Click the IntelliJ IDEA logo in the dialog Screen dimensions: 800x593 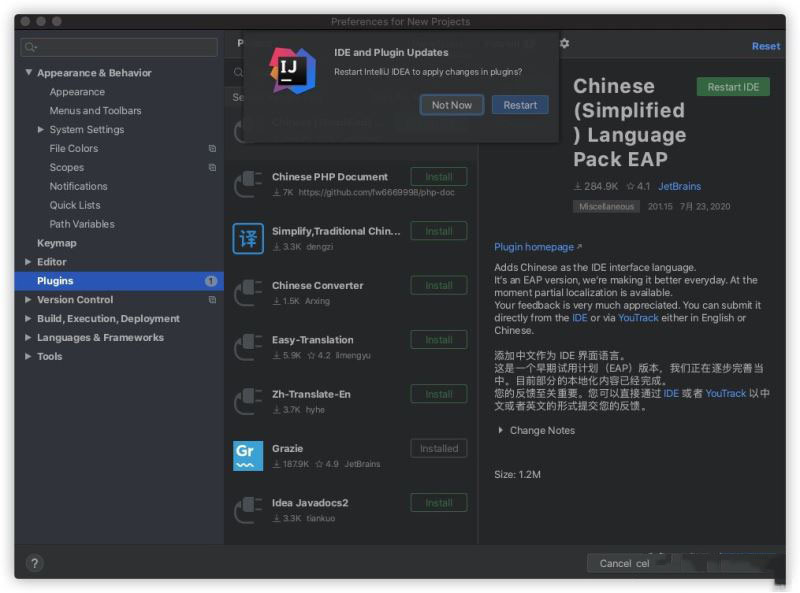click(292, 70)
